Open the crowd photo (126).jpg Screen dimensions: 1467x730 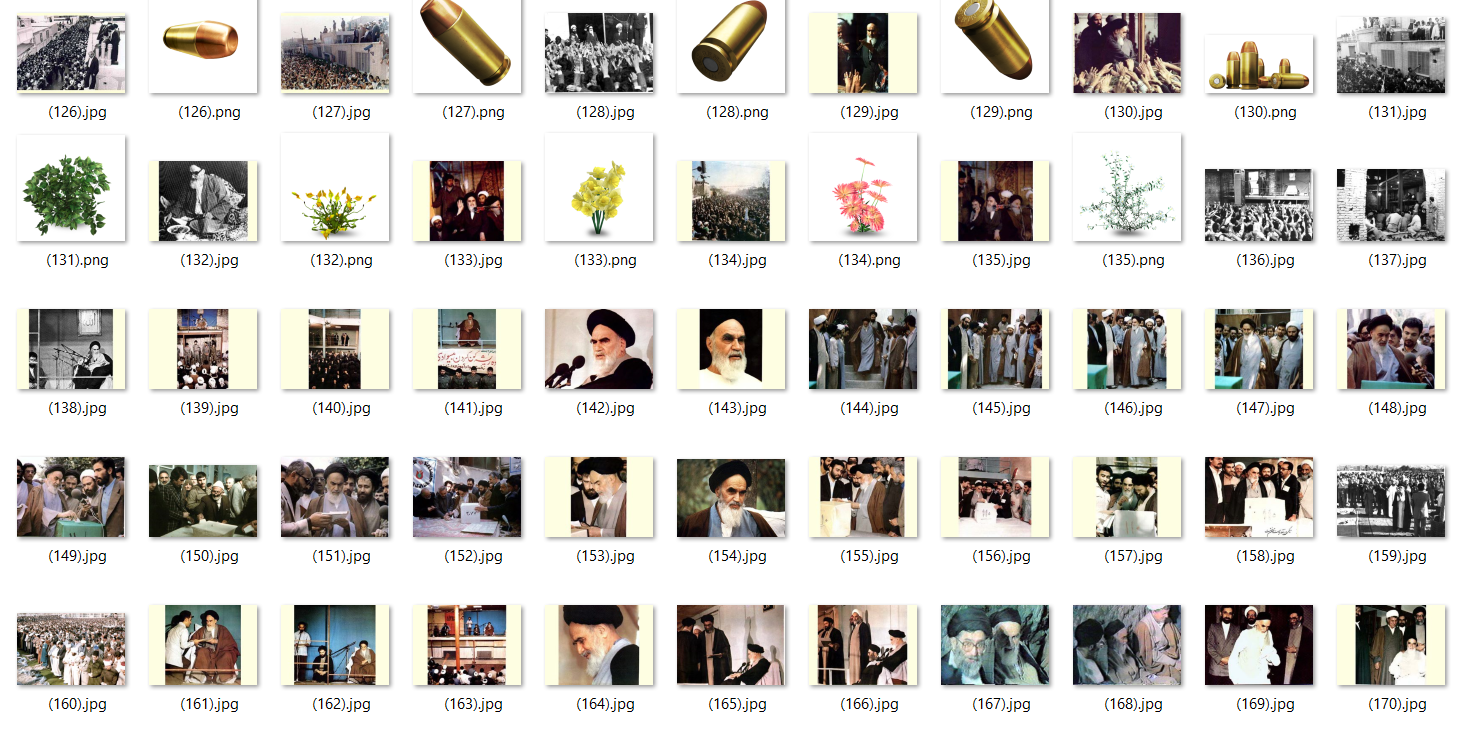(71, 53)
